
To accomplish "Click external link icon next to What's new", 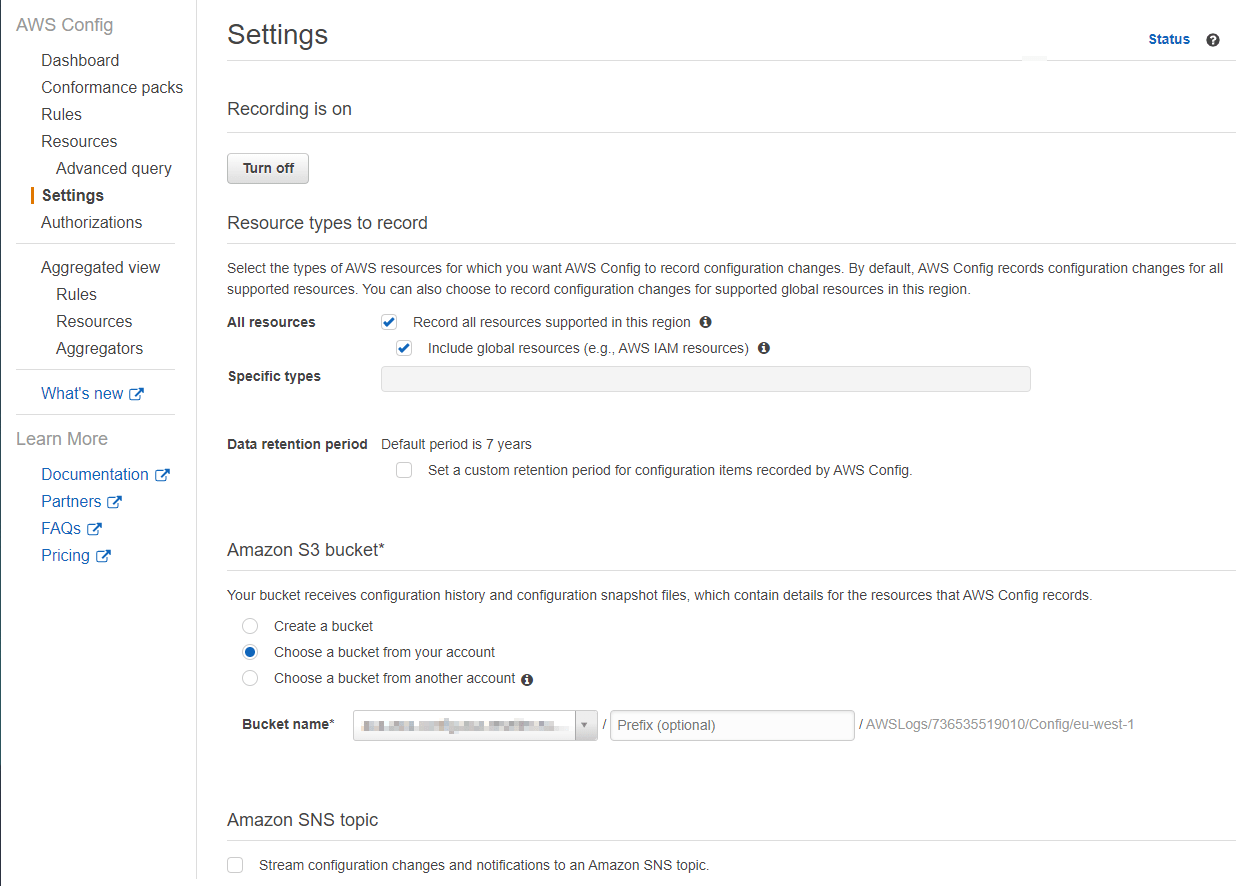I will (x=137, y=394).
